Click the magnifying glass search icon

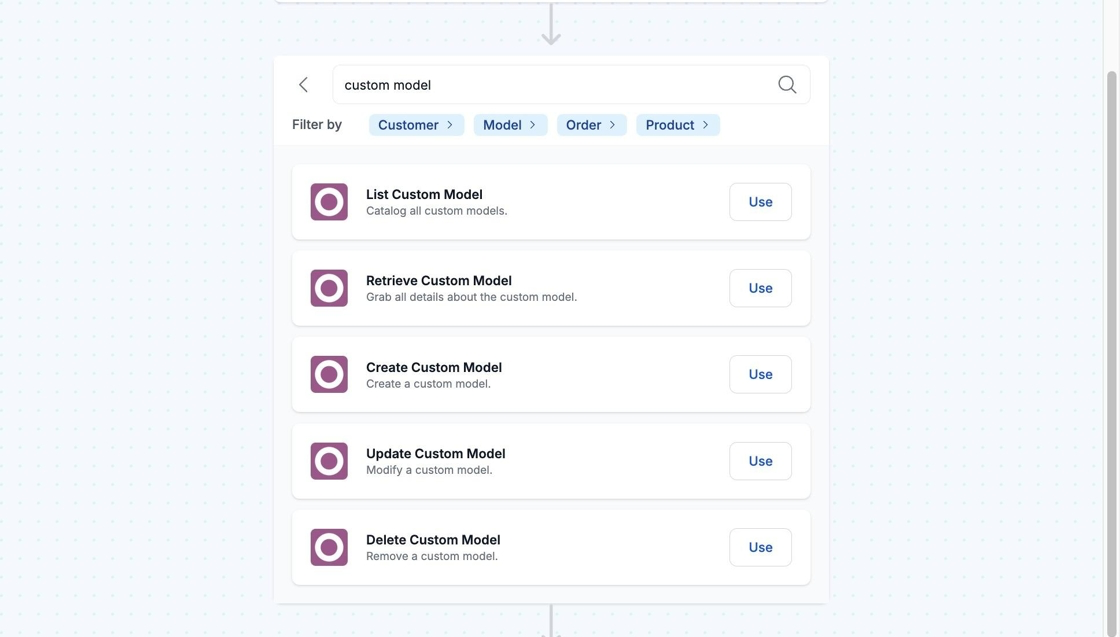[787, 85]
